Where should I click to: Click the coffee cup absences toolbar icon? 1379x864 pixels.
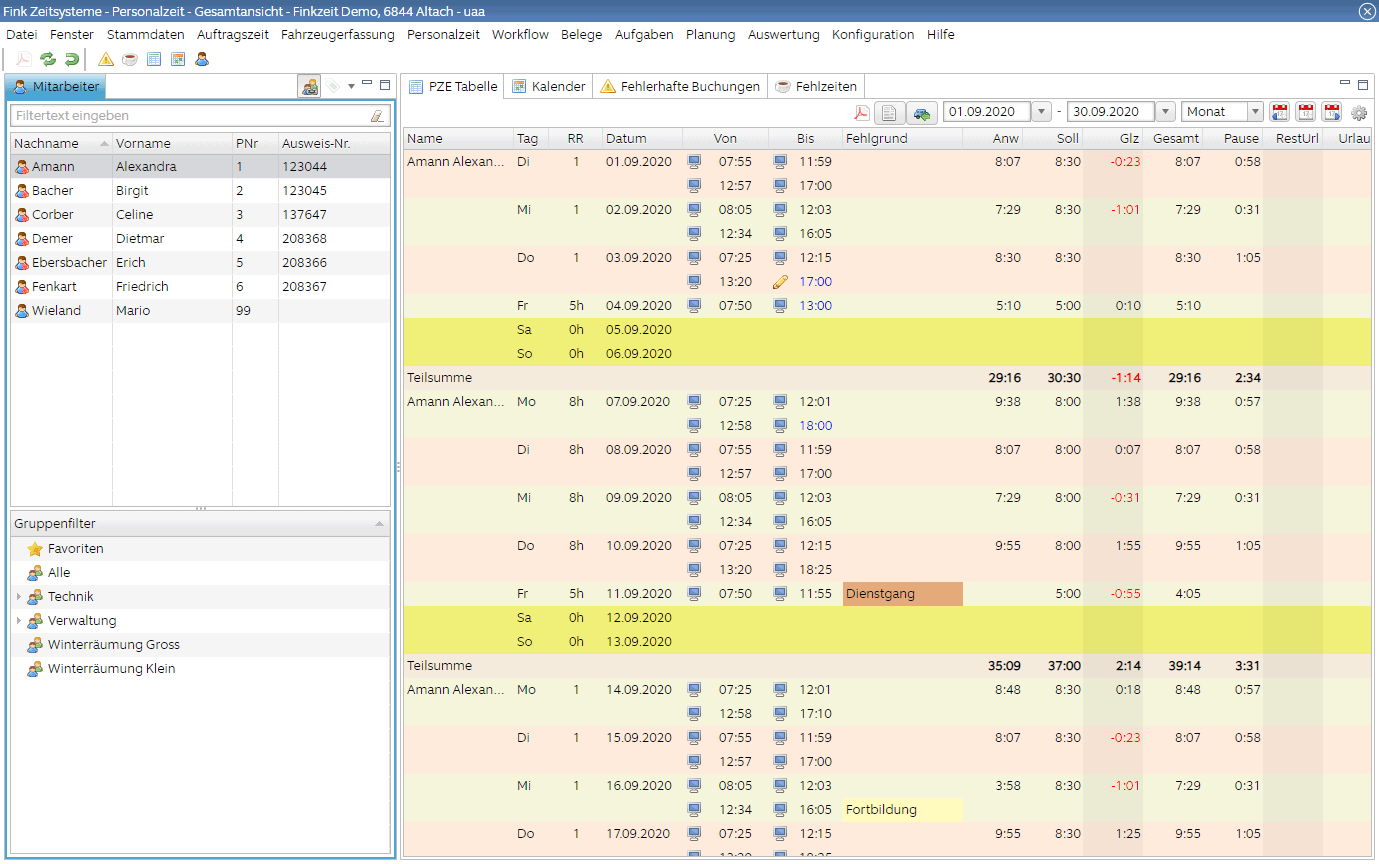tap(130, 59)
